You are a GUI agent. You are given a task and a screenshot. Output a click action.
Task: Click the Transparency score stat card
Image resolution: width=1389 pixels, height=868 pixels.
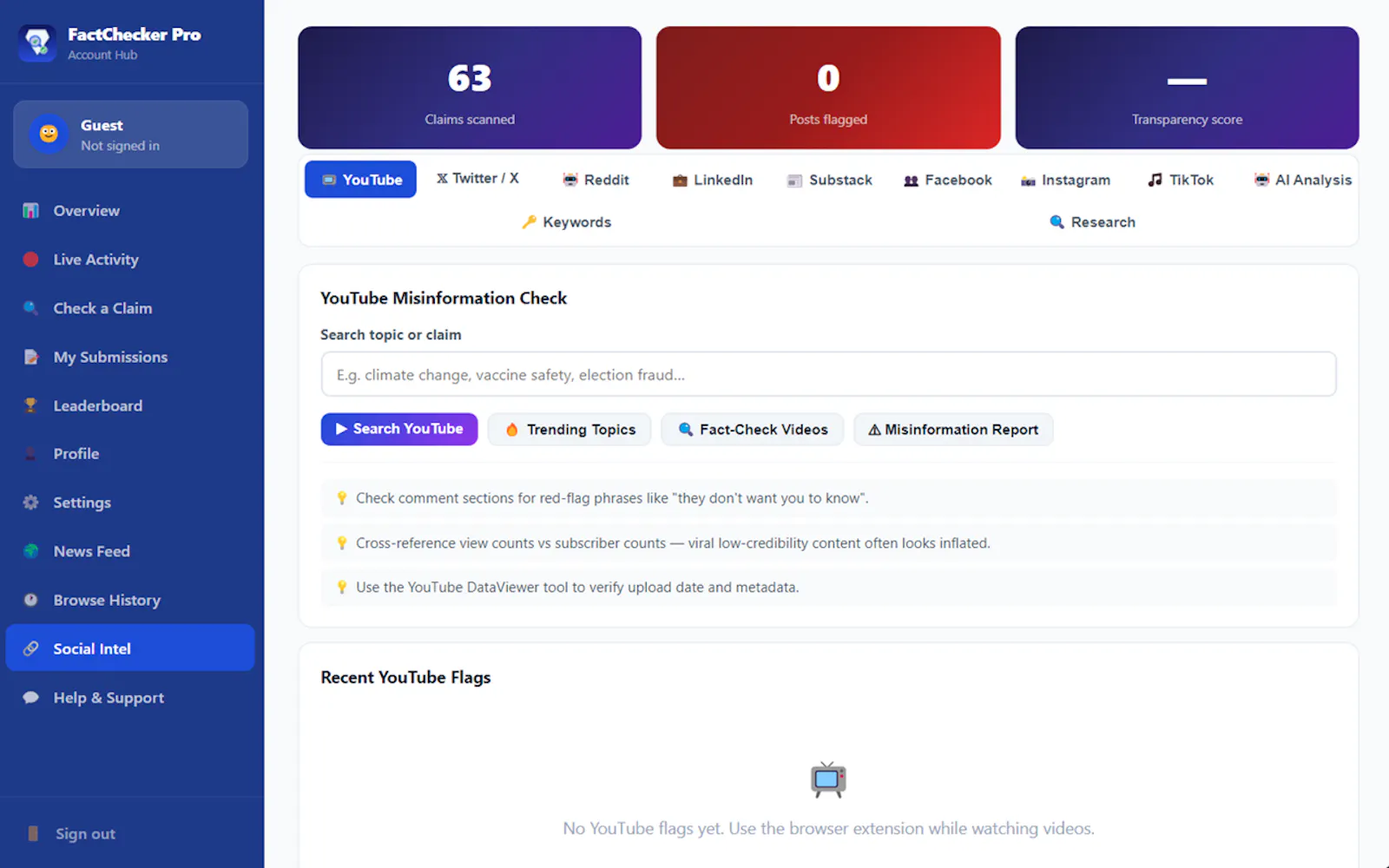tap(1187, 88)
